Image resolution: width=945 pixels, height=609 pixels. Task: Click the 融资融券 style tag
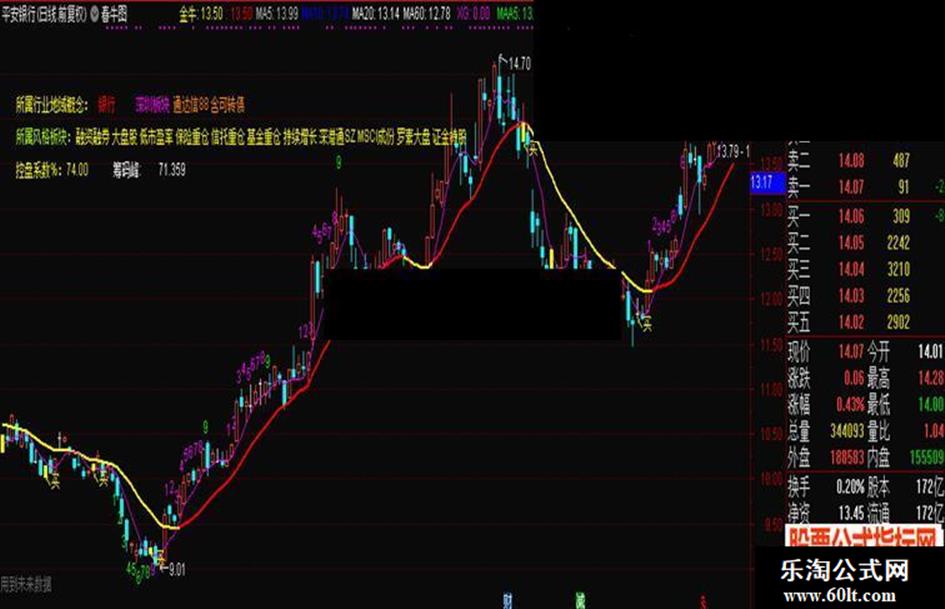point(93,138)
